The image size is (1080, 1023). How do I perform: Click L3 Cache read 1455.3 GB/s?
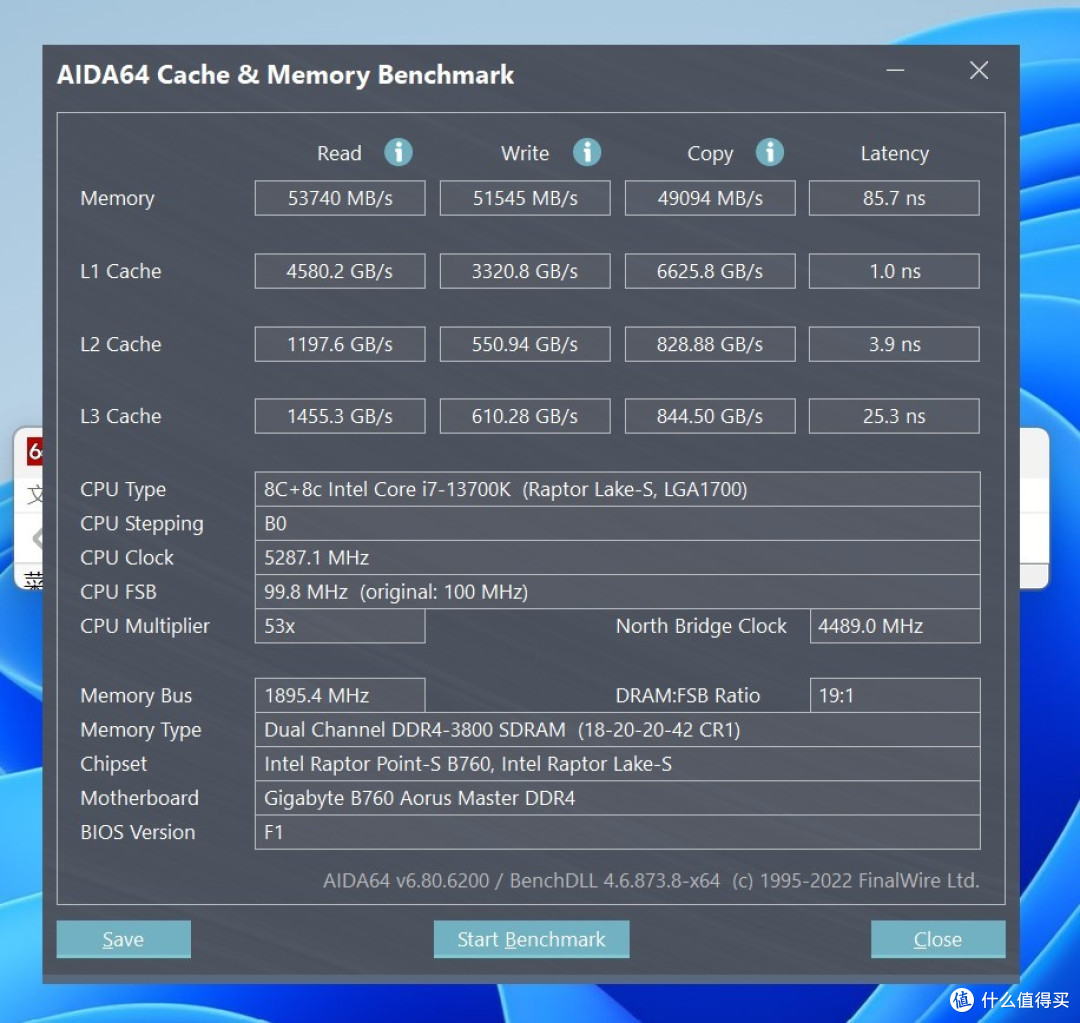click(340, 416)
